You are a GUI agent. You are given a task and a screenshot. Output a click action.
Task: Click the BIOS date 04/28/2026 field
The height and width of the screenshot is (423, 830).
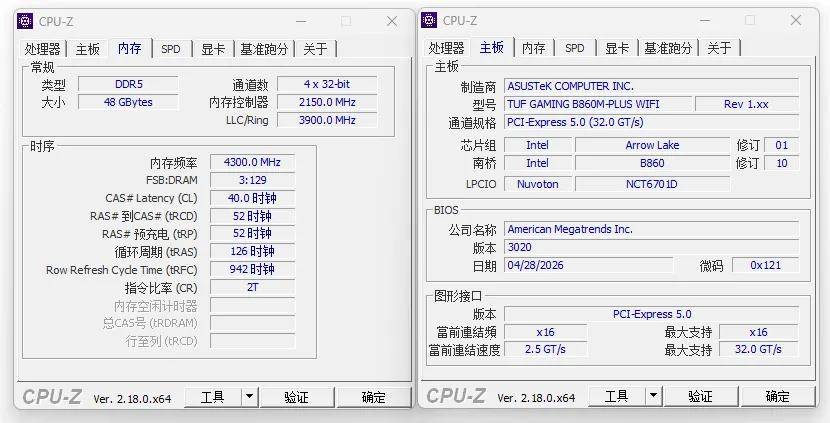(x=589, y=265)
